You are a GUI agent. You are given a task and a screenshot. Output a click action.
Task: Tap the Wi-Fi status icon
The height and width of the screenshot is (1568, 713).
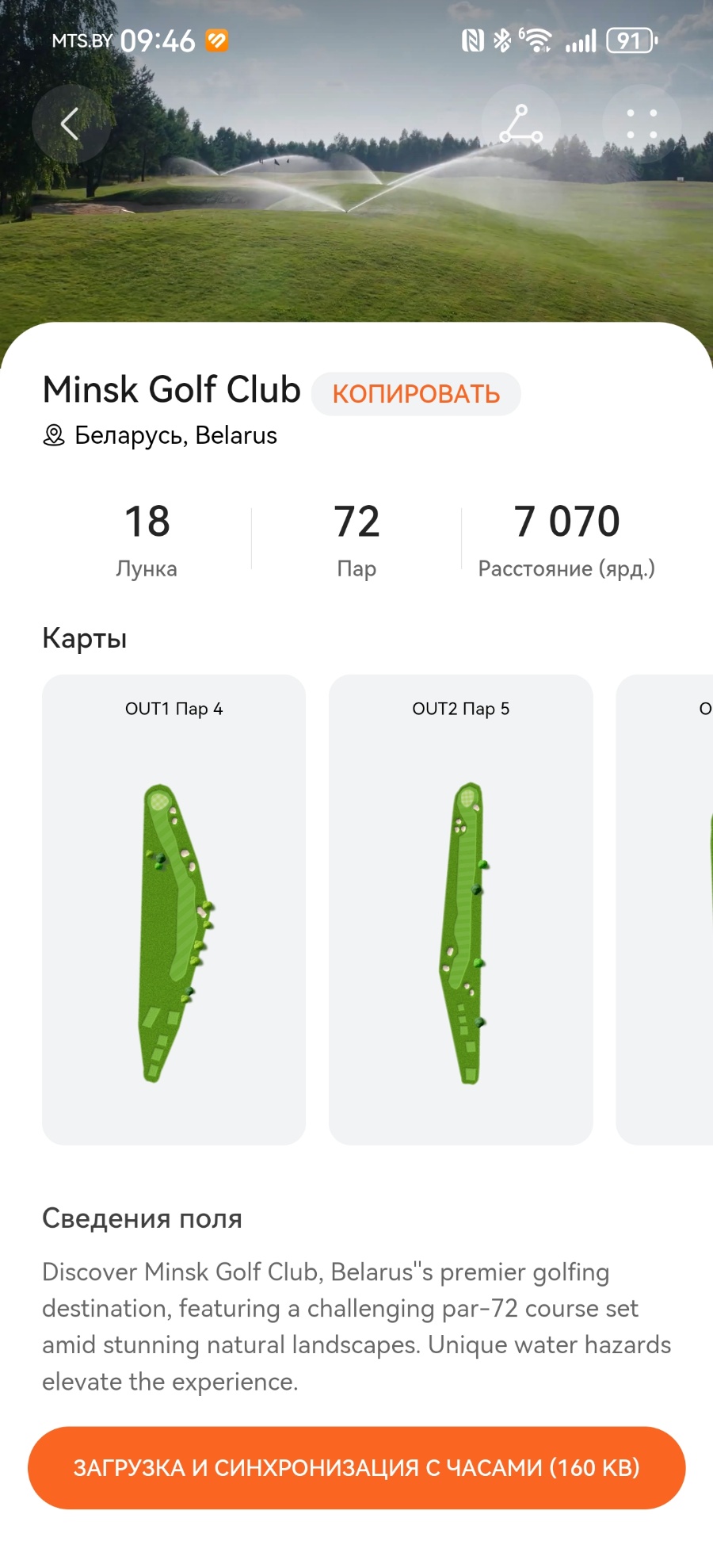pyautogui.click(x=536, y=40)
